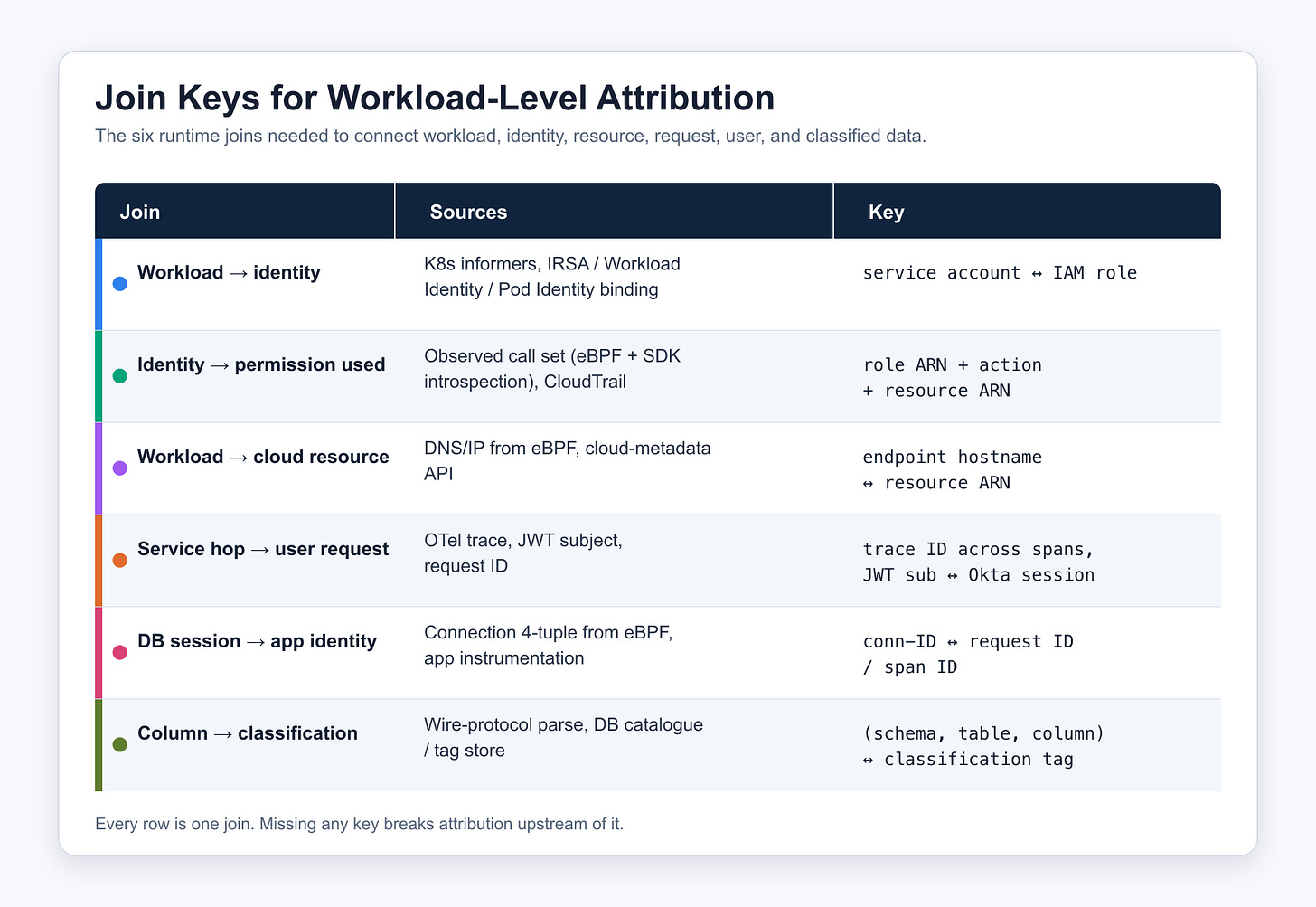This screenshot has width=1316, height=907.
Task: Click the 'Column → classification' row label
Action: 248,733
